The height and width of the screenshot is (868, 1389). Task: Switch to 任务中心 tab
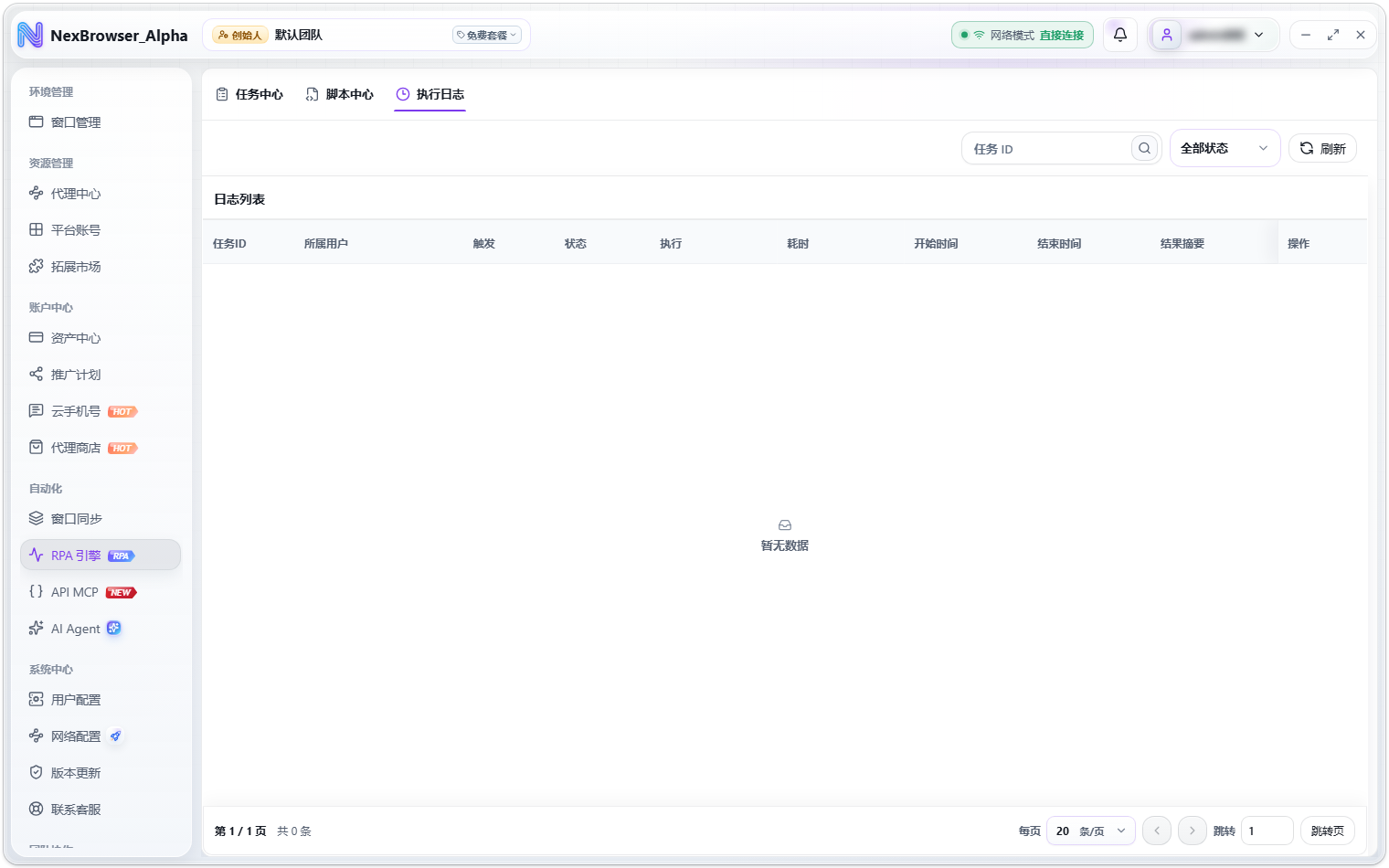click(x=249, y=94)
